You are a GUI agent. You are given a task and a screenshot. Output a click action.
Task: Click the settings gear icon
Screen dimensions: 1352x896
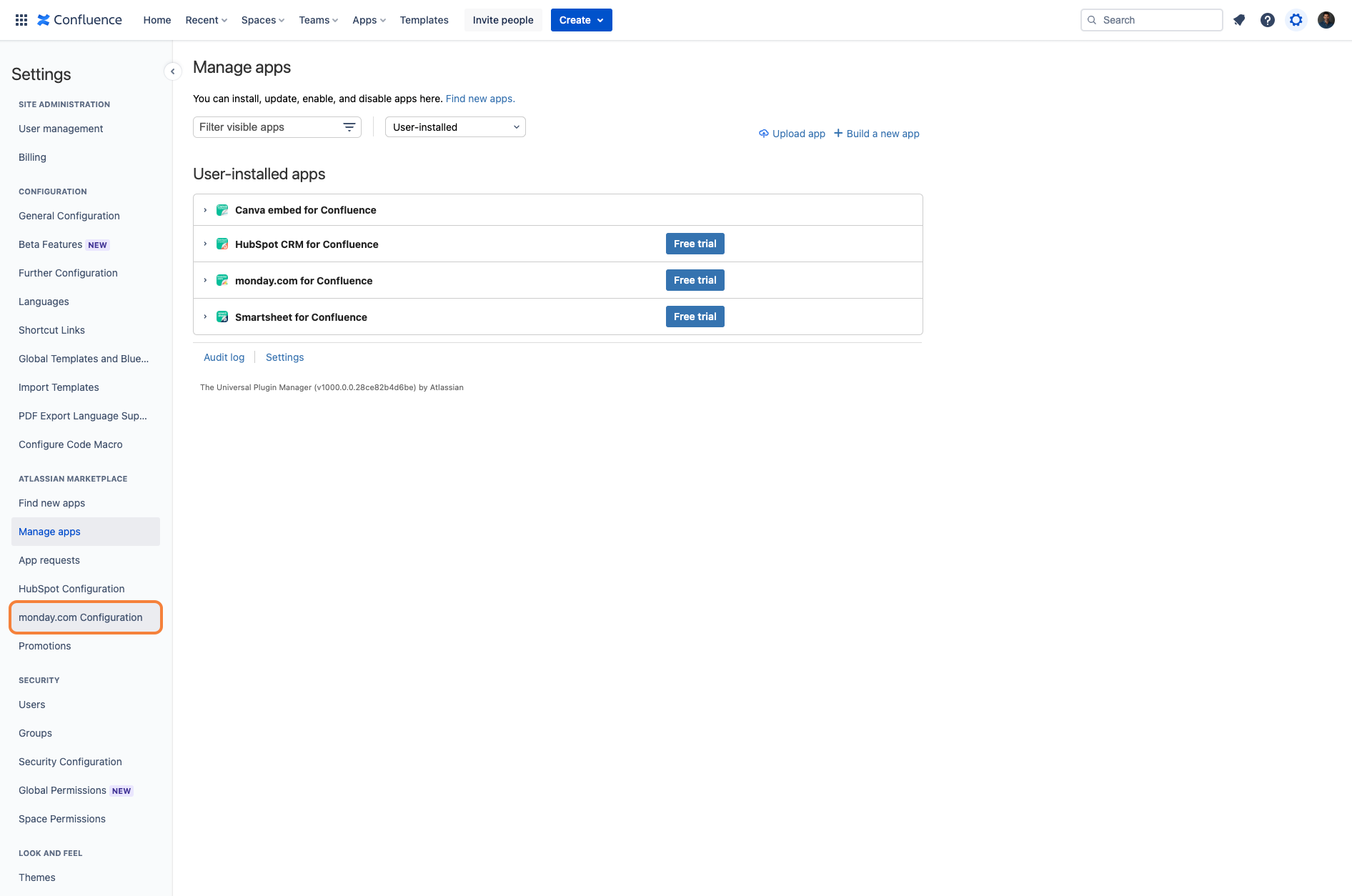tap(1296, 20)
